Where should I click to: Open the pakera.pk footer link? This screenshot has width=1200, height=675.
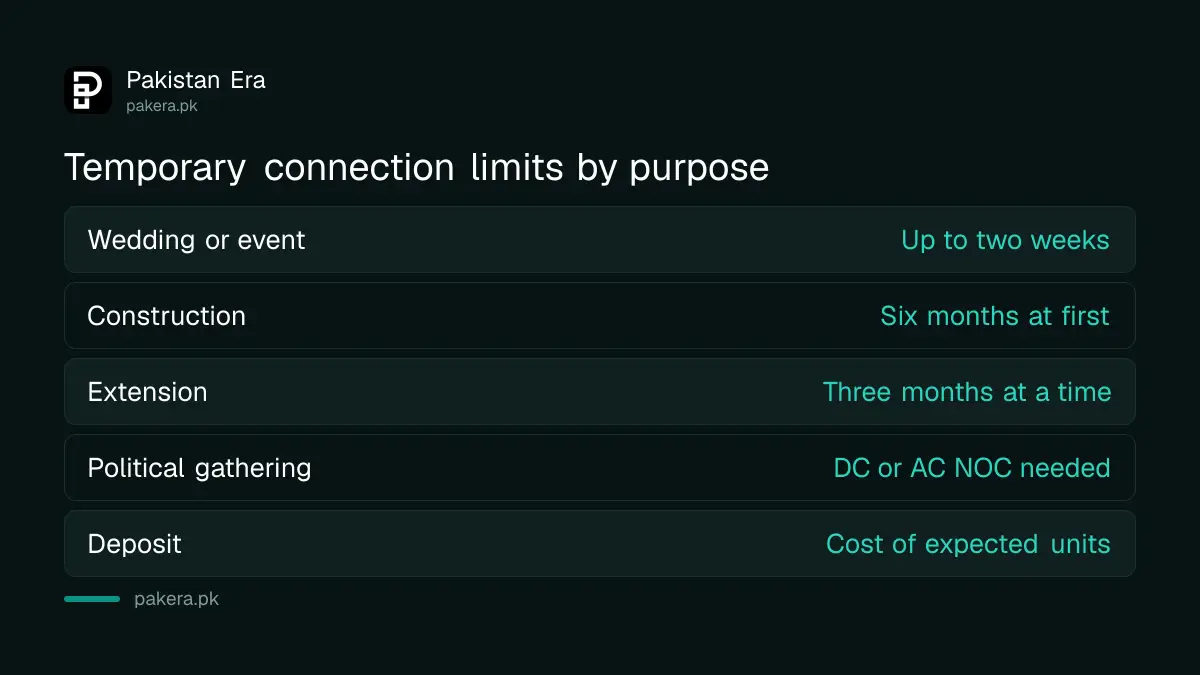(176, 599)
